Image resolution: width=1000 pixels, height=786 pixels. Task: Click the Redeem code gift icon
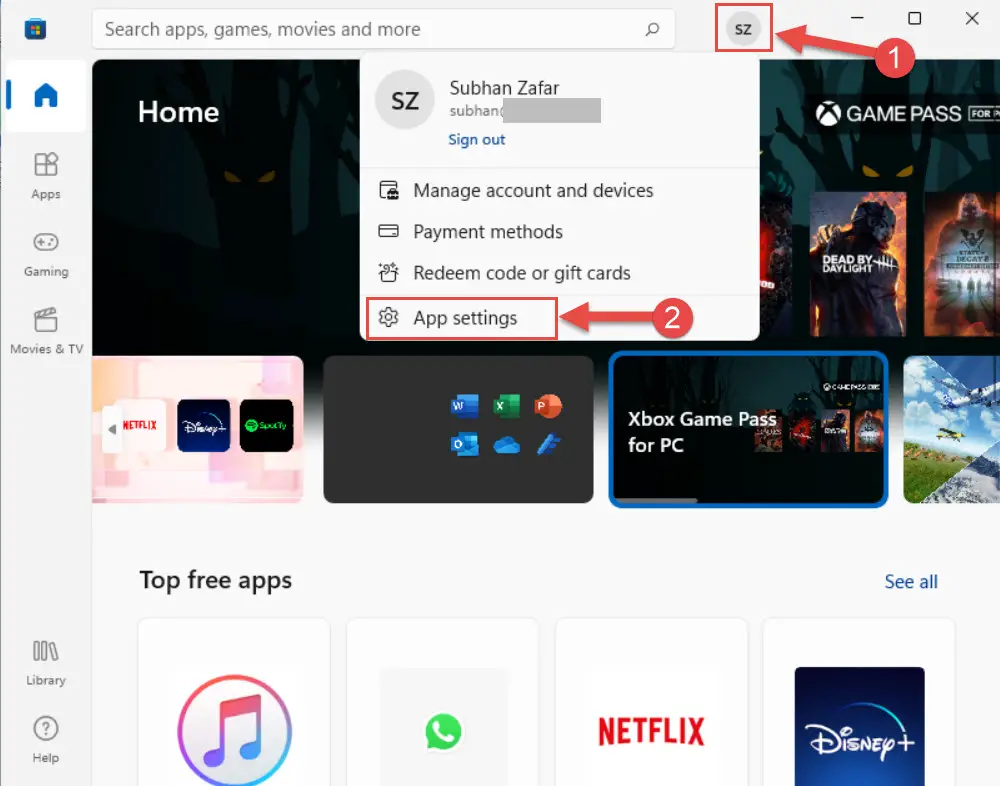click(388, 272)
